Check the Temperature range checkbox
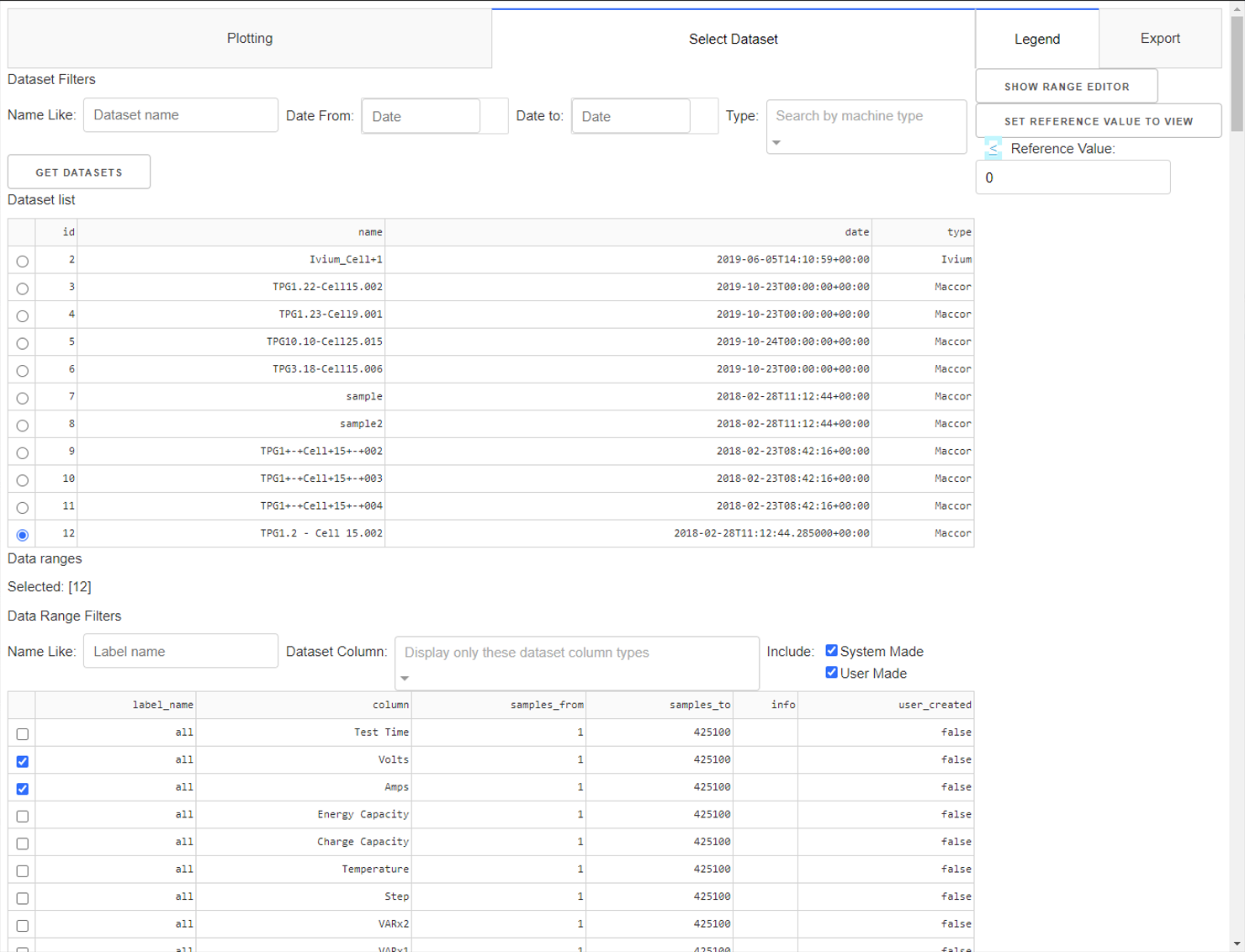 click(x=23, y=870)
